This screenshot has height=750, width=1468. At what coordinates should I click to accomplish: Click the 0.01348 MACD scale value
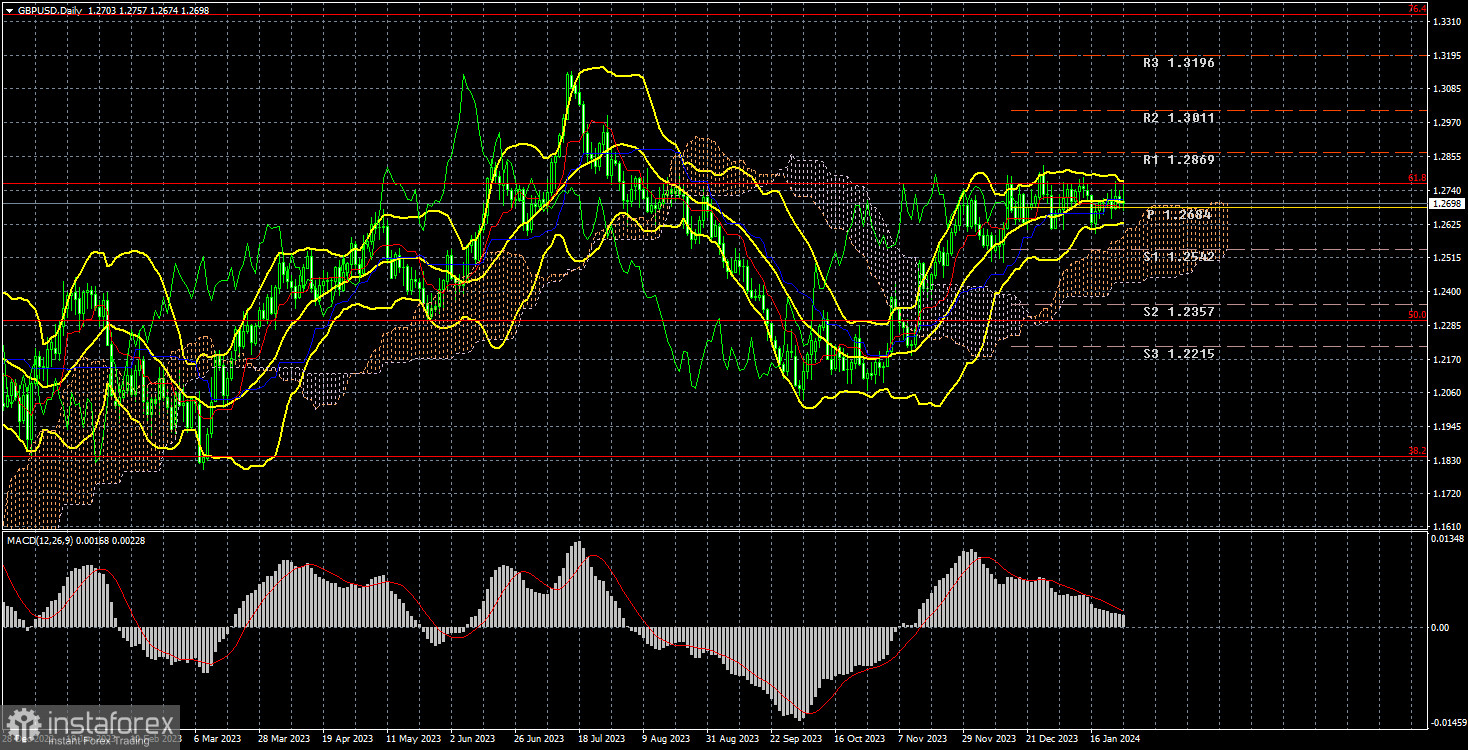[x=1447, y=539]
